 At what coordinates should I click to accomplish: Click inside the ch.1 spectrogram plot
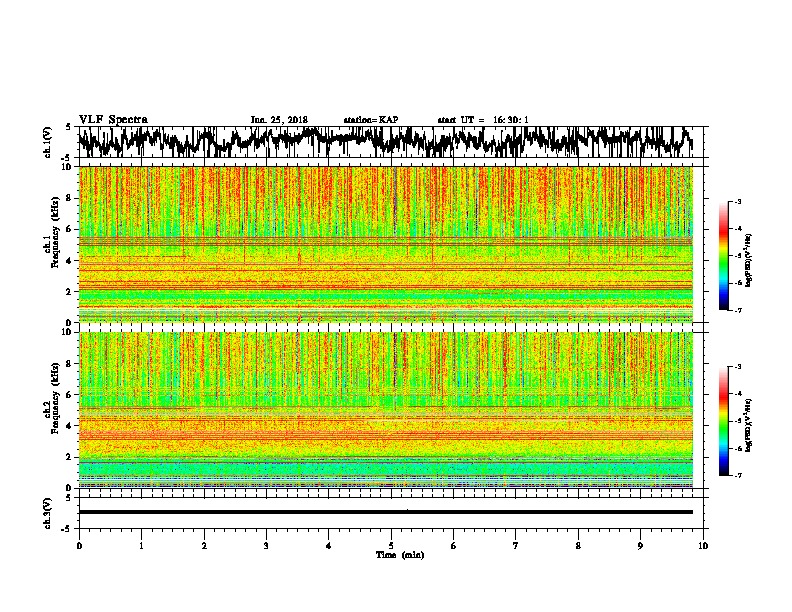(x=385, y=244)
